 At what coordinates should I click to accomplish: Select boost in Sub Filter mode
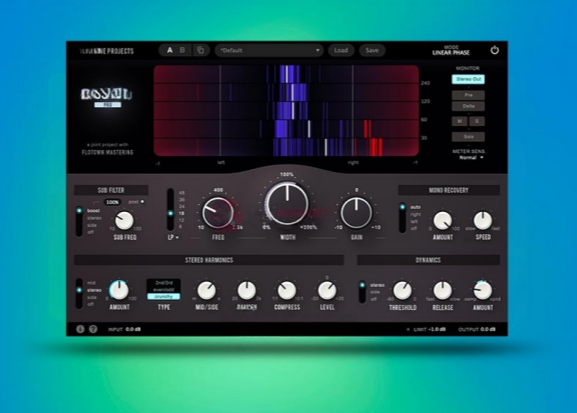(93, 211)
